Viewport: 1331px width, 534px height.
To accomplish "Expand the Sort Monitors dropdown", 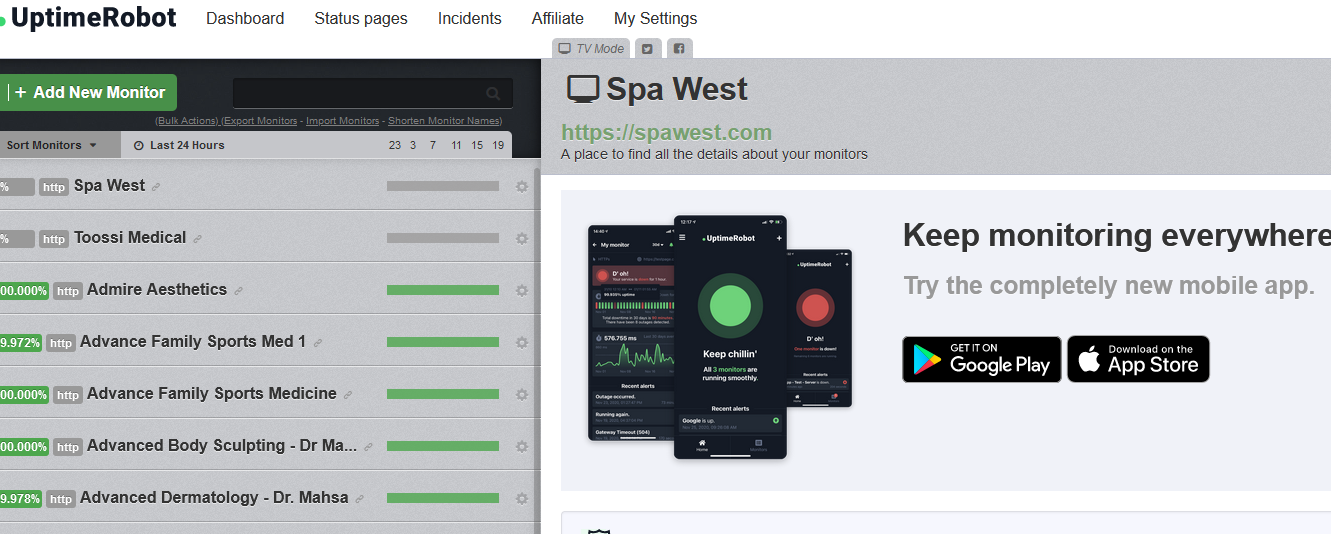I will (52, 145).
